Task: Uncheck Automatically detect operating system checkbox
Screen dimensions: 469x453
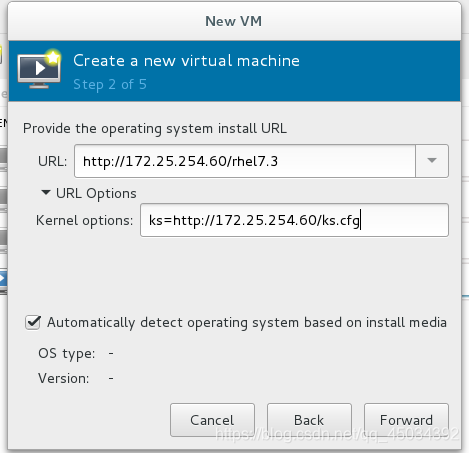Action: (x=33, y=322)
